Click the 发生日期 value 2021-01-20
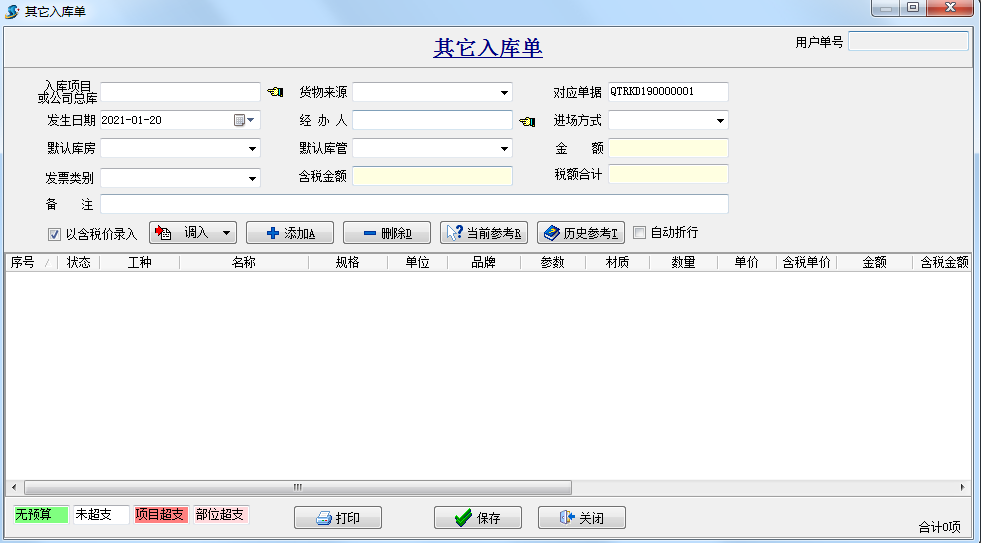Viewport: 981px width, 543px height. [x=131, y=120]
